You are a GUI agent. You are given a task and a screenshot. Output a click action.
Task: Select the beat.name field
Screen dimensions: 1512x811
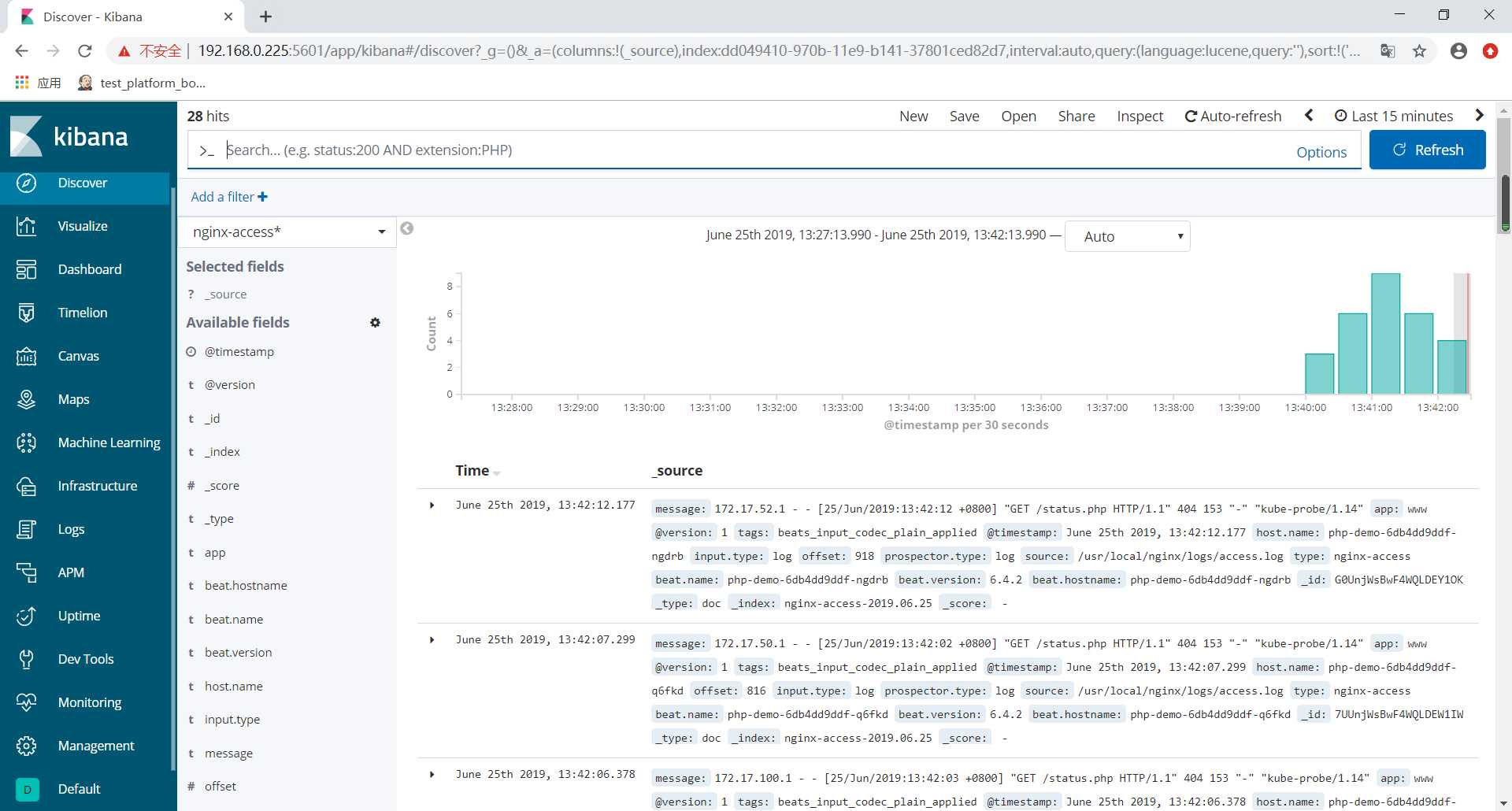[234, 619]
